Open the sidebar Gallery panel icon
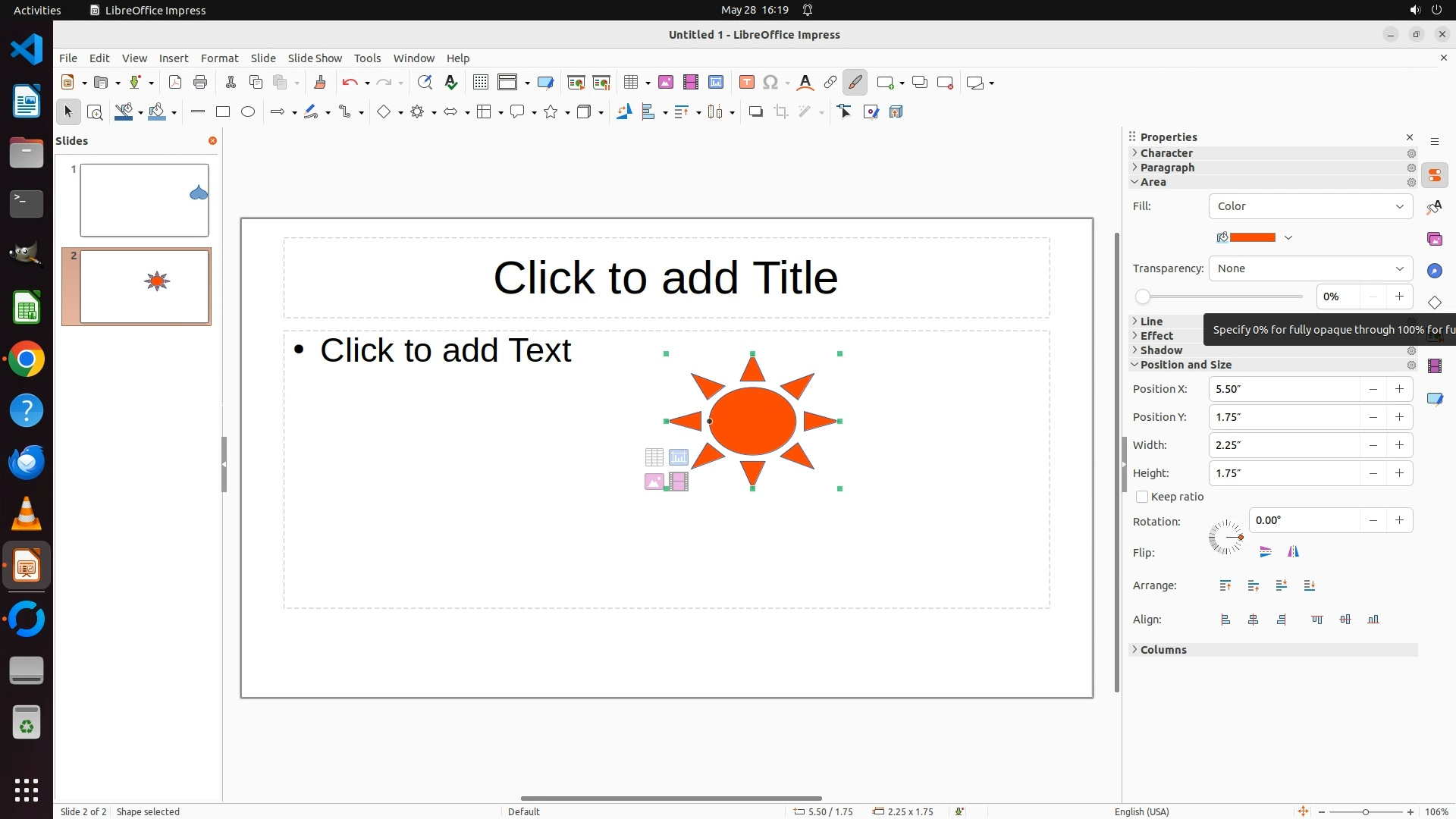This screenshot has width=1456, height=819. click(1434, 239)
